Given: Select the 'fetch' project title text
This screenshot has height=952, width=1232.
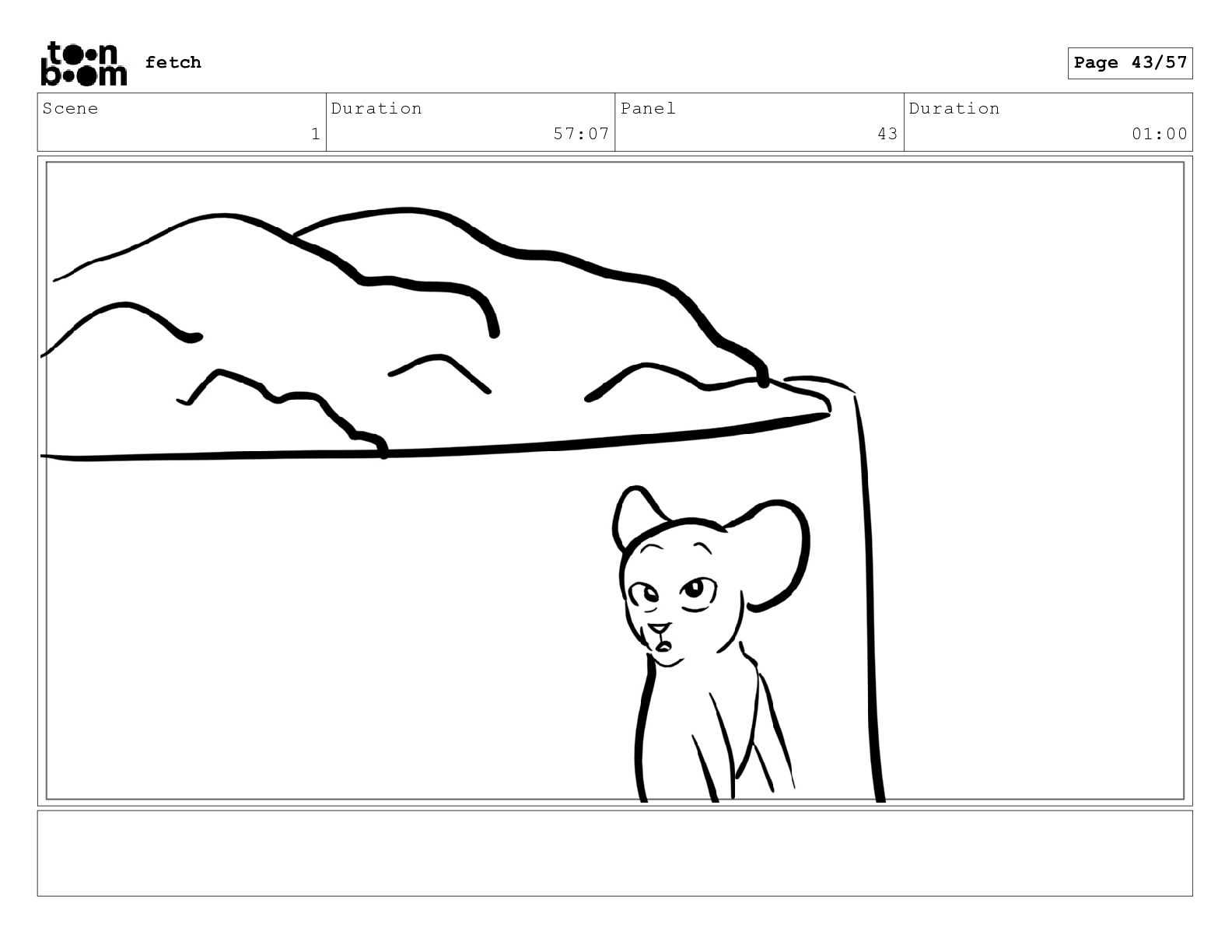Looking at the screenshot, I should point(173,62).
